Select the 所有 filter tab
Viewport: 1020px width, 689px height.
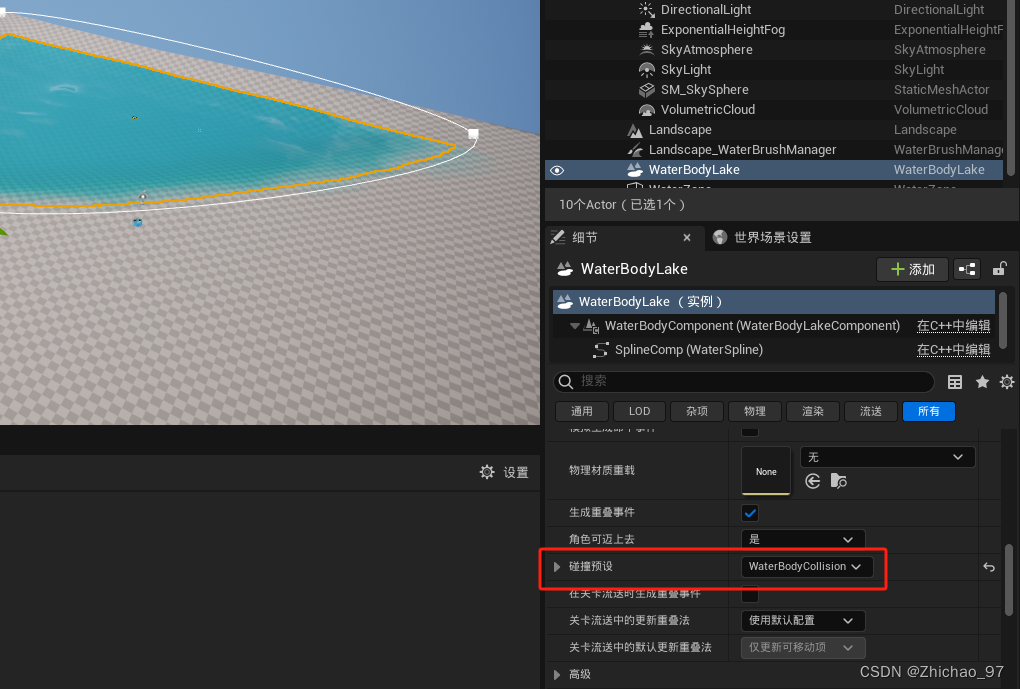[x=928, y=411]
